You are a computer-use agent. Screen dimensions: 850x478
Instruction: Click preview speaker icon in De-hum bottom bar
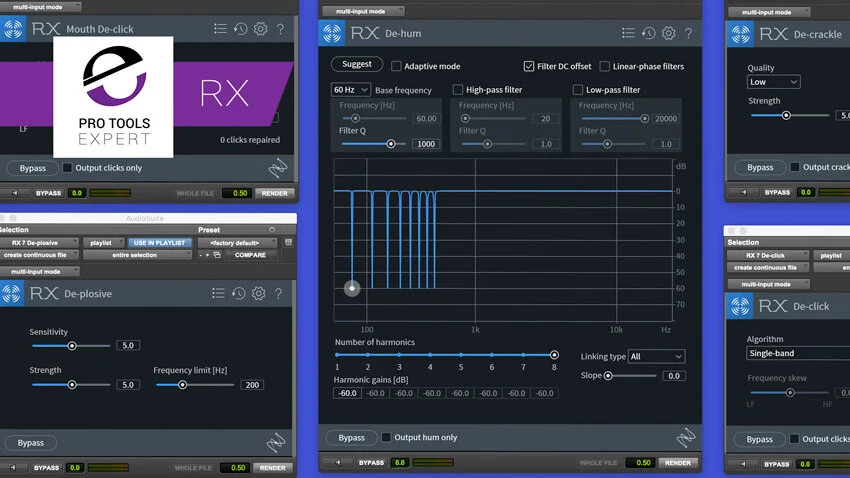(338, 463)
